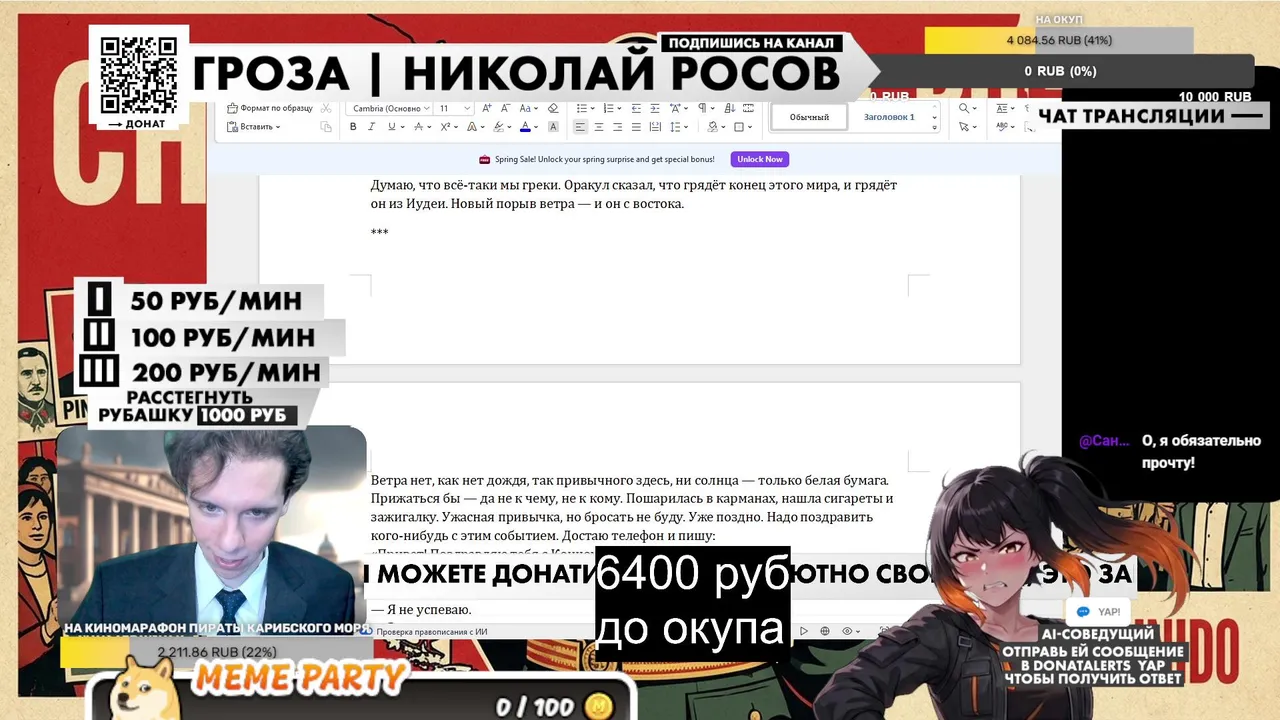Click the Select cursor-arrow icon
Viewport: 1280px width, 720px height.
(964, 127)
